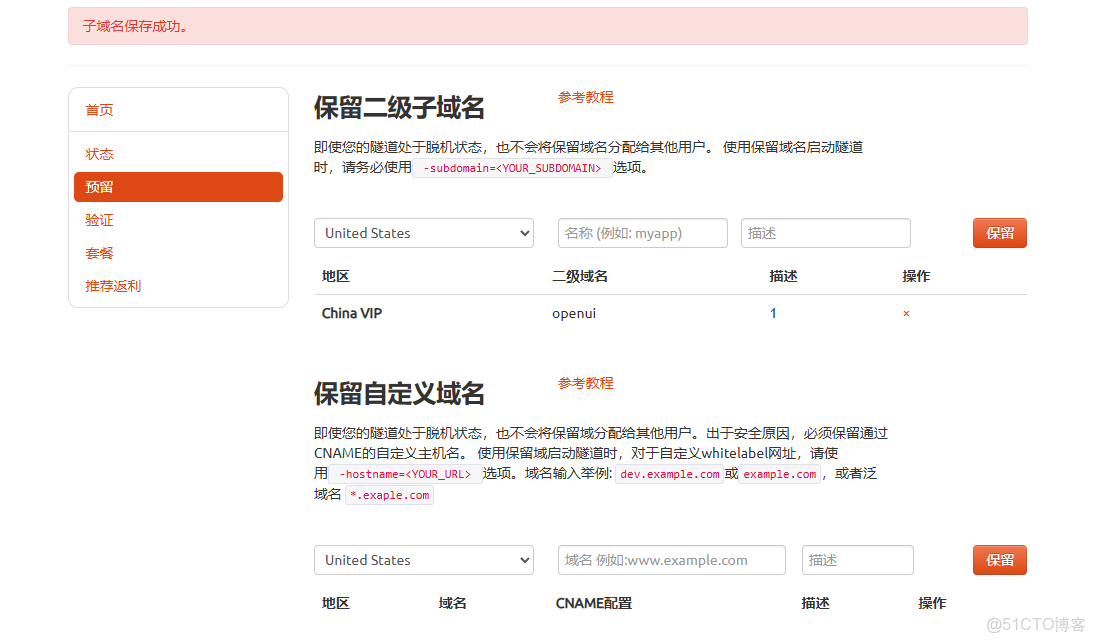Go to 首页 in the sidebar
This screenshot has height=643, width=1096.
coord(99,109)
